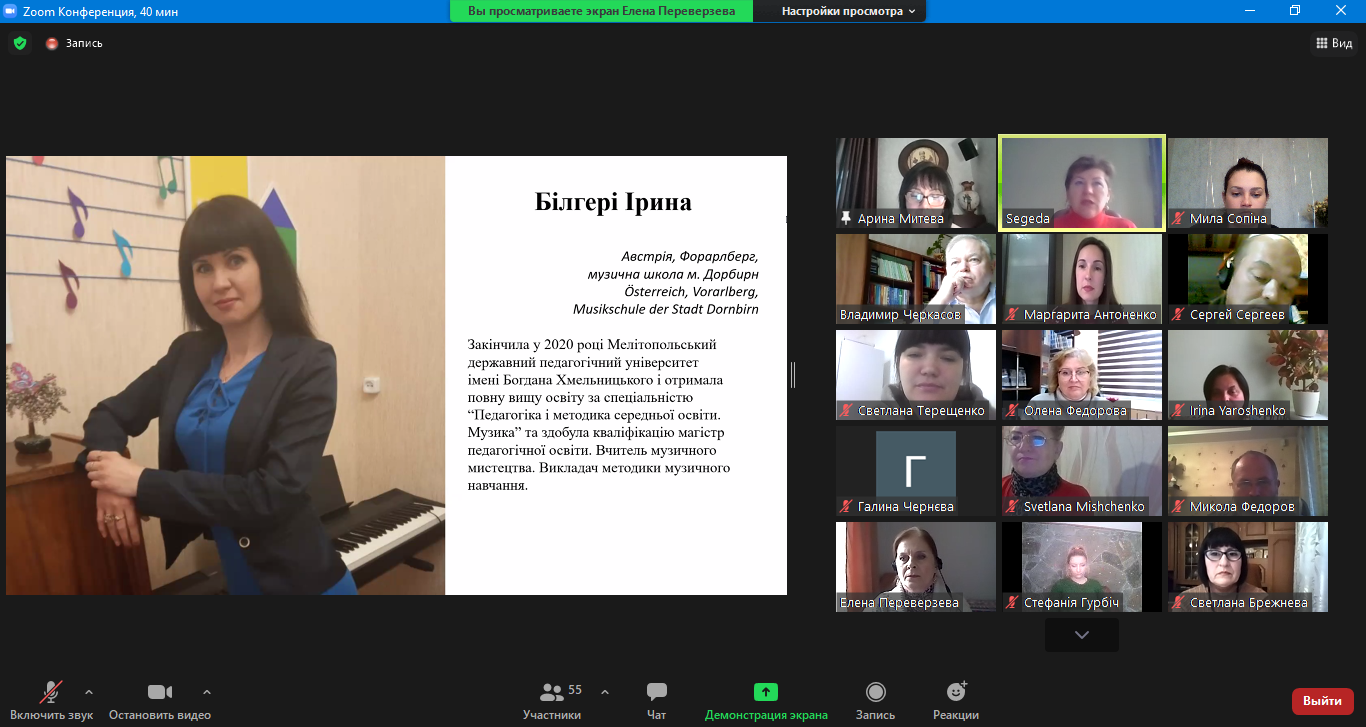Expand participants options arrow
Image resolution: width=1366 pixels, height=727 pixels.
point(605,691)
